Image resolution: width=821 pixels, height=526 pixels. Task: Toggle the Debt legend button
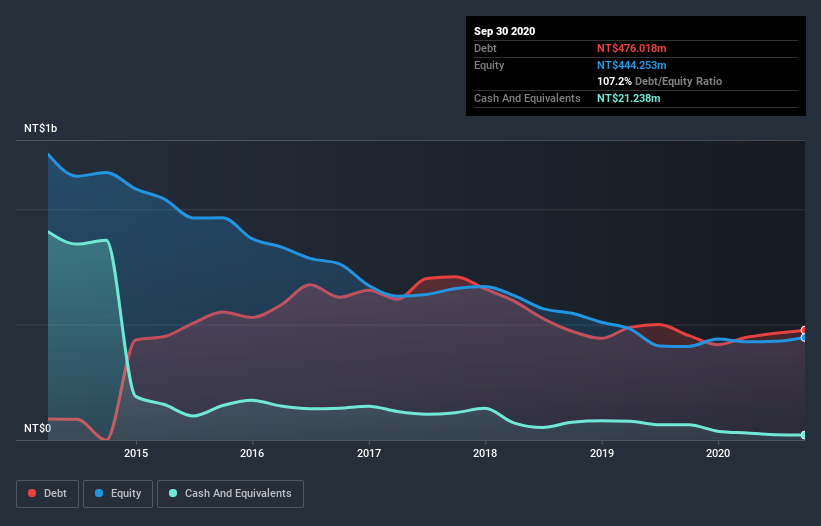47,494
